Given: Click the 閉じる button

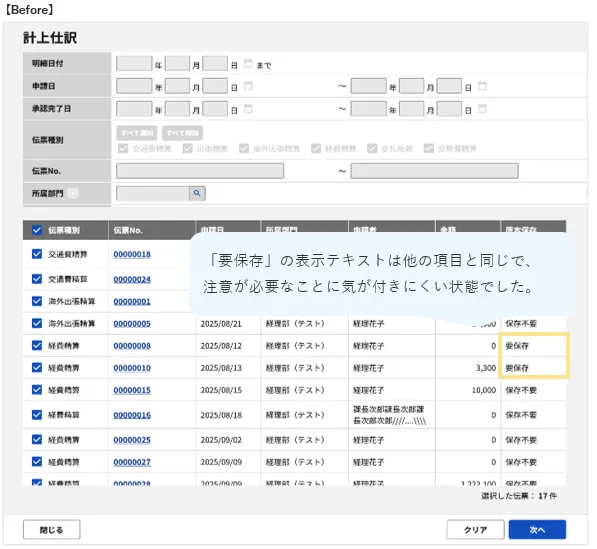Looking at the screenshot, I should (x=51, y=530).
